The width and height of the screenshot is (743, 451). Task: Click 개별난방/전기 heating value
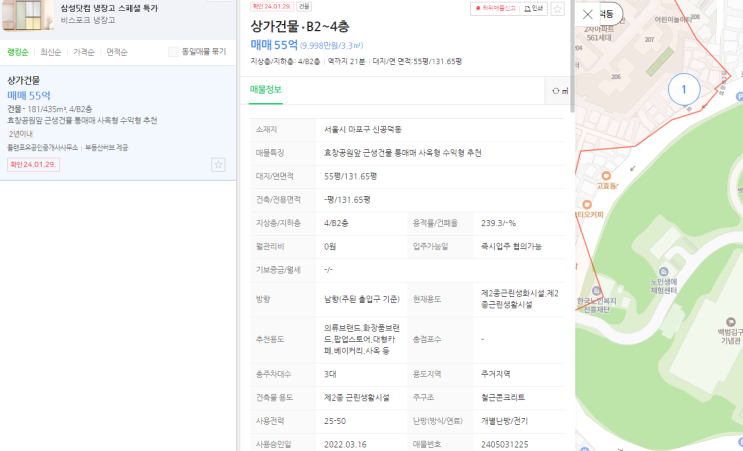(x=504, y=421)
